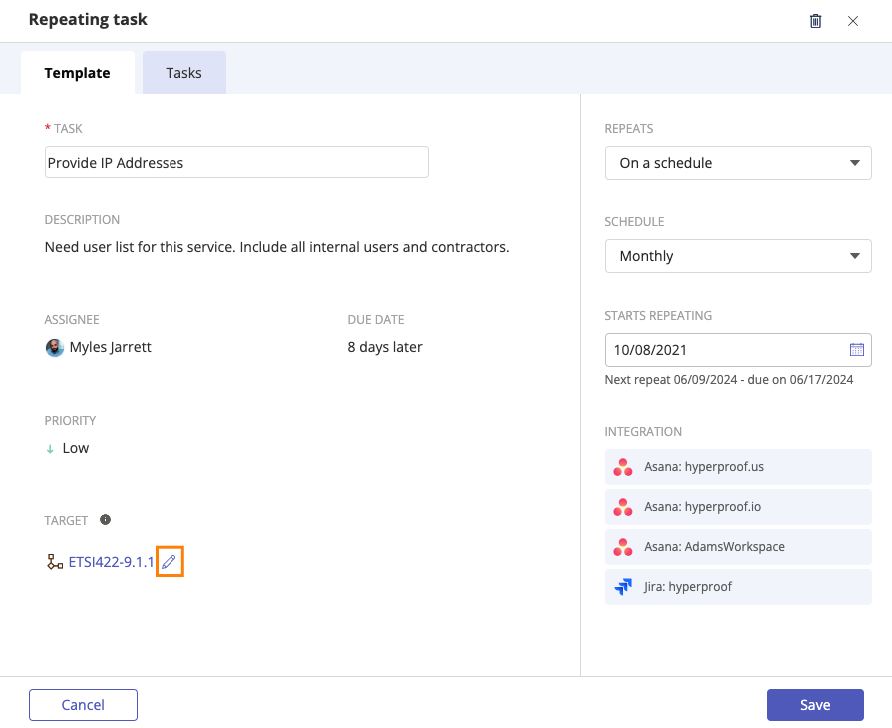Click Myles Jarrett's avatar
892x728 pixels.
click(x=55, y=348)
